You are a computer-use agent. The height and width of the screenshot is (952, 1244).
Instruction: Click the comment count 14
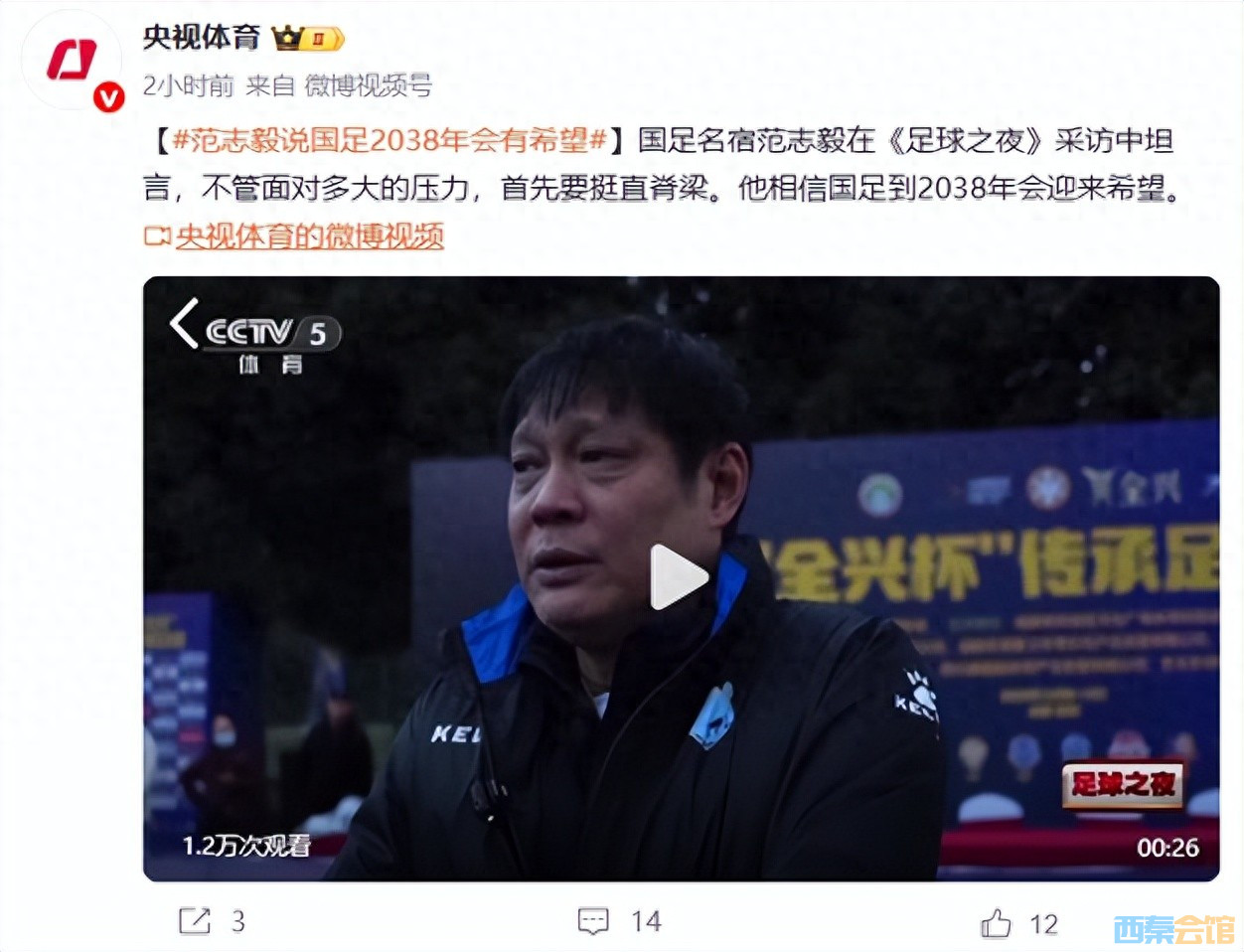(x=646, y=922)
